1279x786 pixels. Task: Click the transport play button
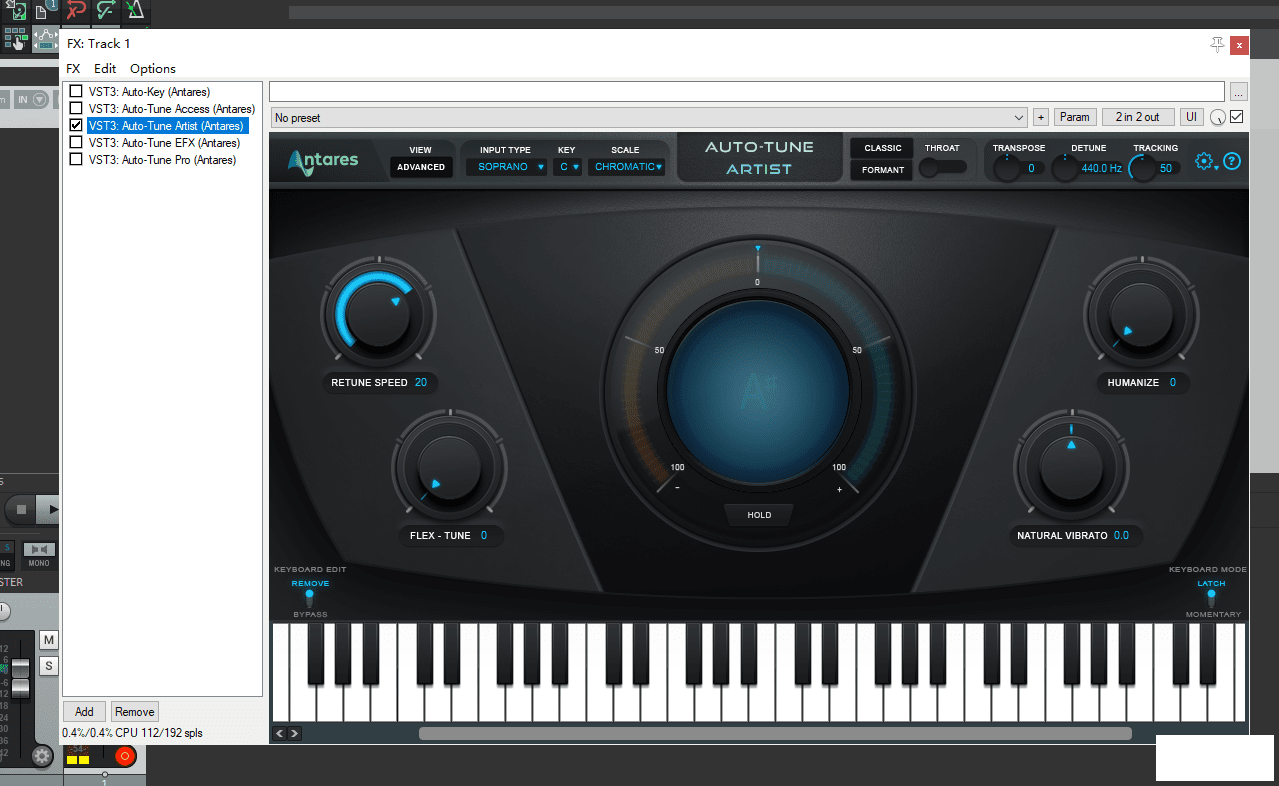click(x=50, y=510)
